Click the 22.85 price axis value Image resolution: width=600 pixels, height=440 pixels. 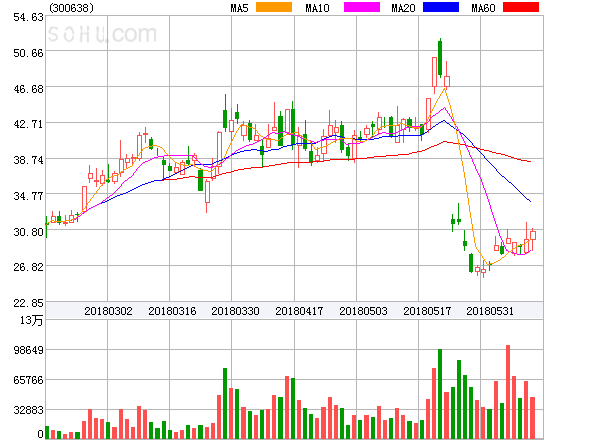point(28,303)
